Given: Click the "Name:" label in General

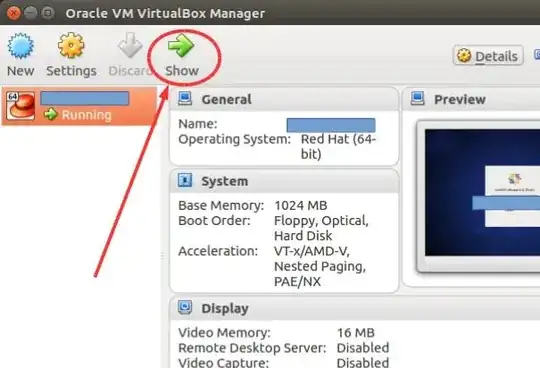Looking at the screenshot, I should 198,124.
